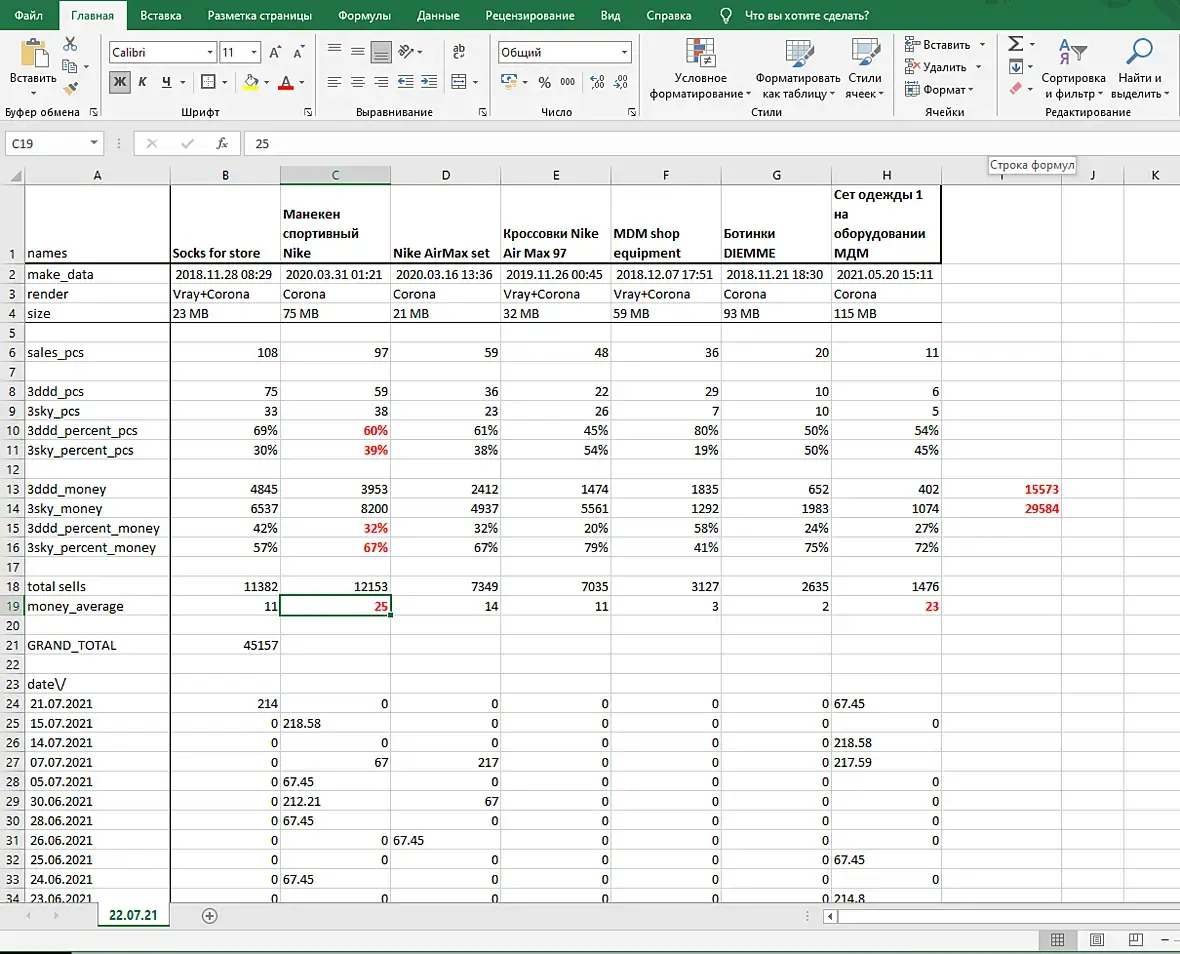Increase decimal places
The width and height of the screenshot is (1180, 954).
[x=598, y=82]
